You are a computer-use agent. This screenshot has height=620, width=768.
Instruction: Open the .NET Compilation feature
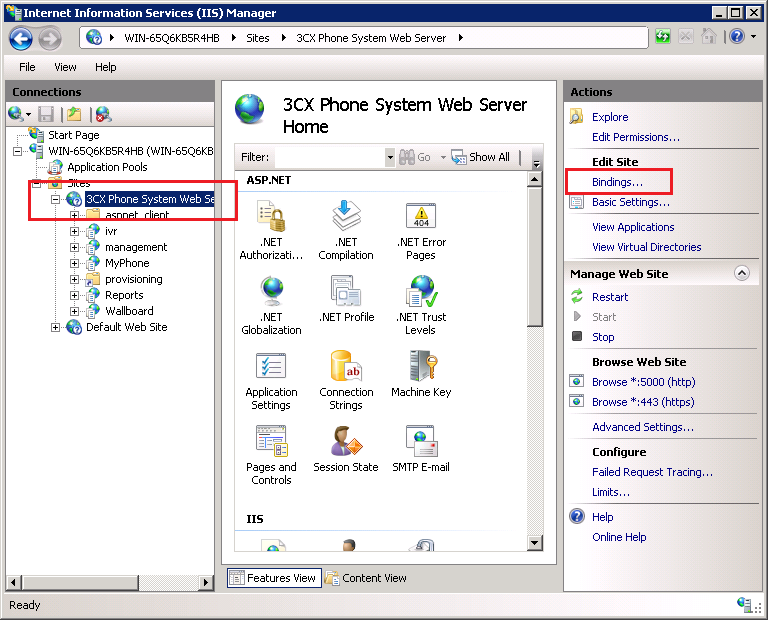(346, 230)
